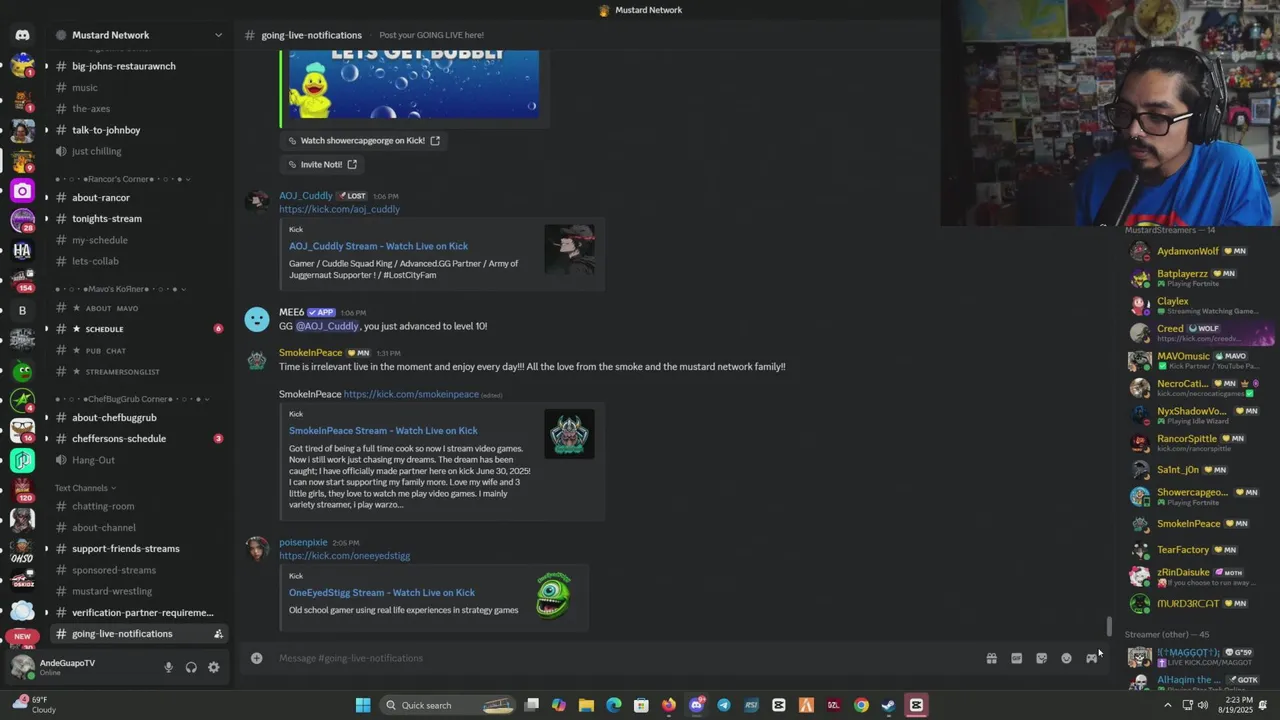The width and height of the screenshot is (1280, 720).
Task: Open the big-johns-restaurawnch channel
Action: click(140, 66)
